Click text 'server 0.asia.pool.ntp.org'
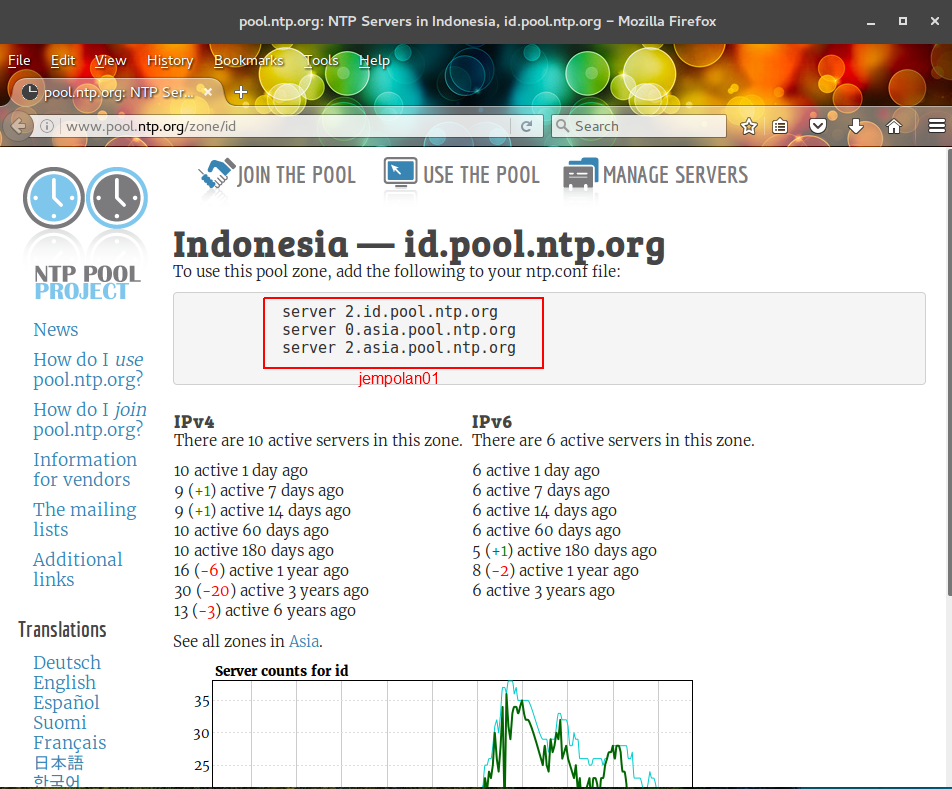 pyautogui.click(x=399, y=330)
